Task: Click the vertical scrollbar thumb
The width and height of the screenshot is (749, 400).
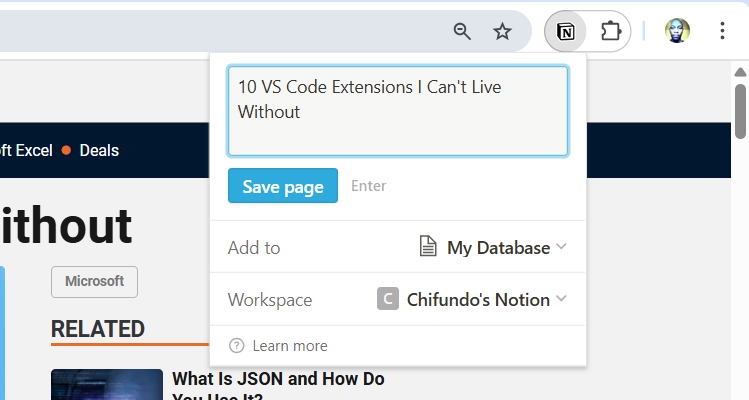Action: tap(741, 110)
